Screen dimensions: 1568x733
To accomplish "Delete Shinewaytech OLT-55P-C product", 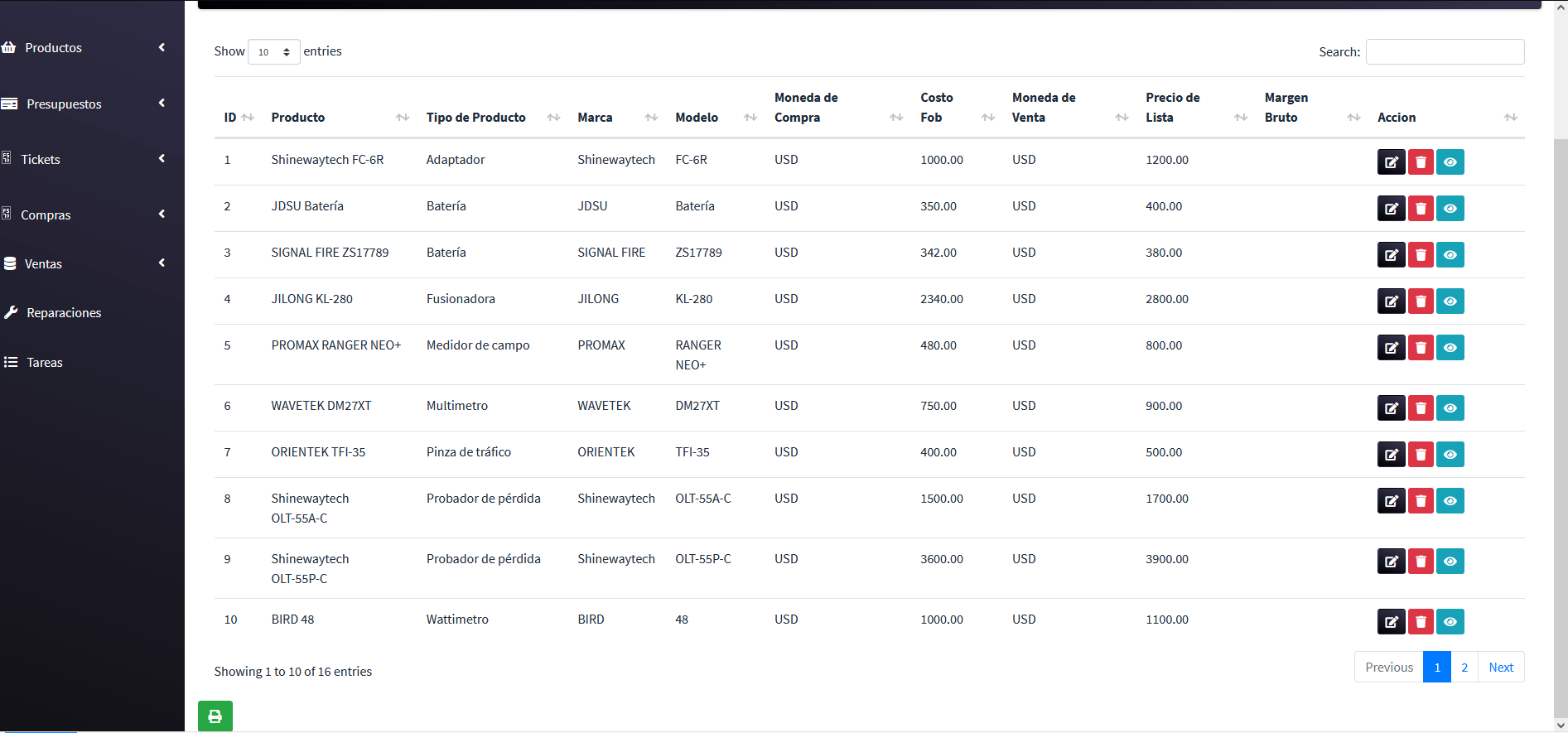I will [x=1421, y=562].
